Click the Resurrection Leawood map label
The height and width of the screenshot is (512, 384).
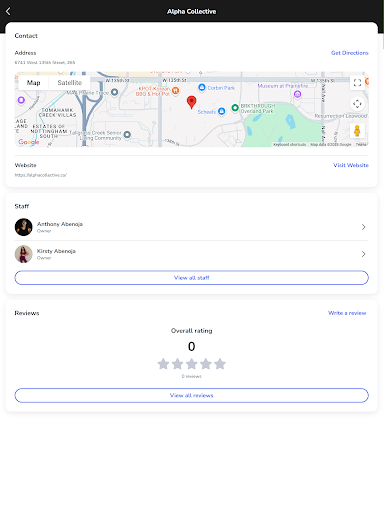pos(341,116)
